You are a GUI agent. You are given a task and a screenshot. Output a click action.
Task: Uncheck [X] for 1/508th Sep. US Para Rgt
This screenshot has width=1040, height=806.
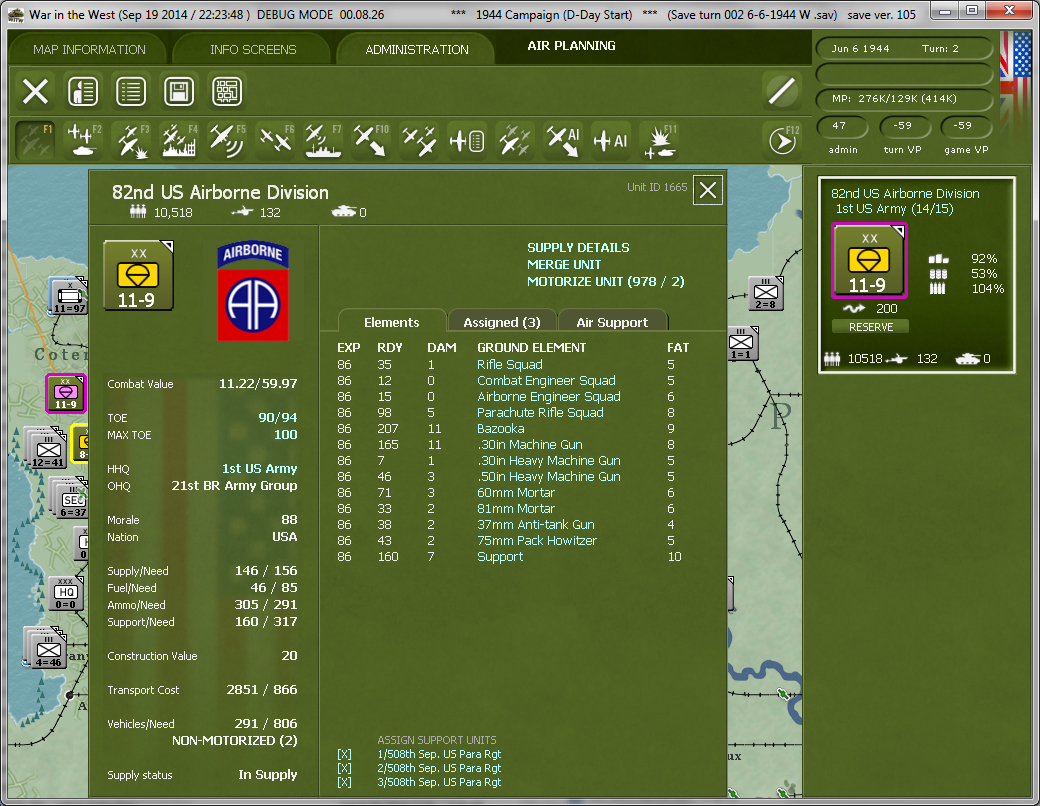[x=344, y=754]
